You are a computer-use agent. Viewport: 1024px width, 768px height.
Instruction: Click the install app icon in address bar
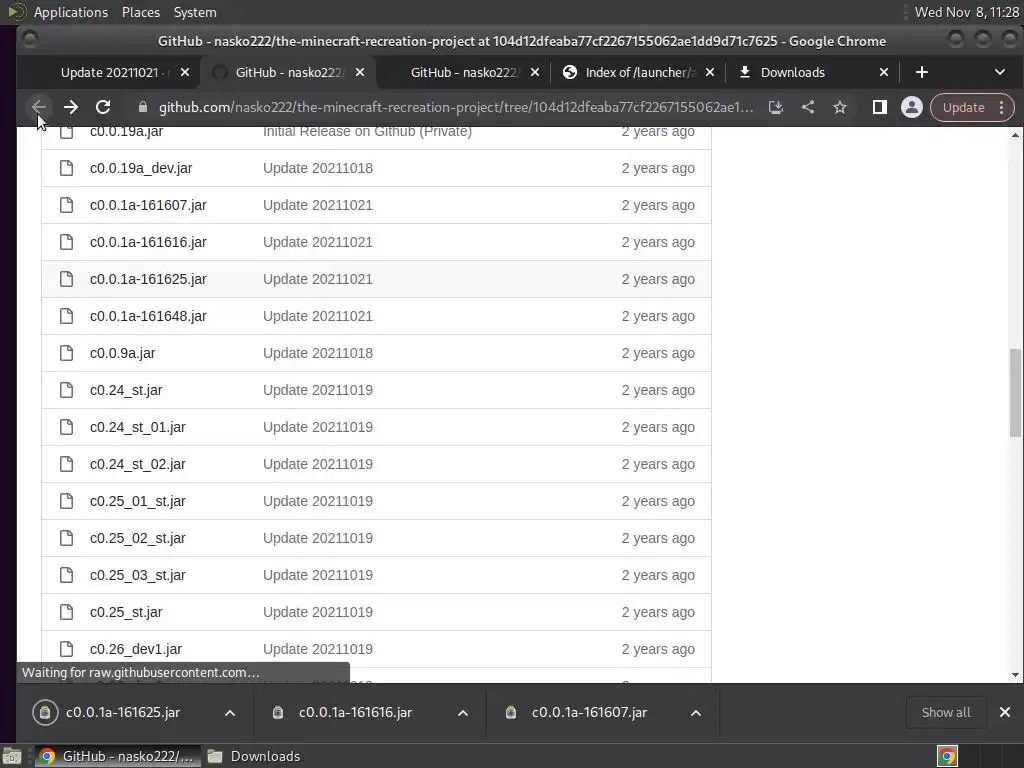[775, 107]
